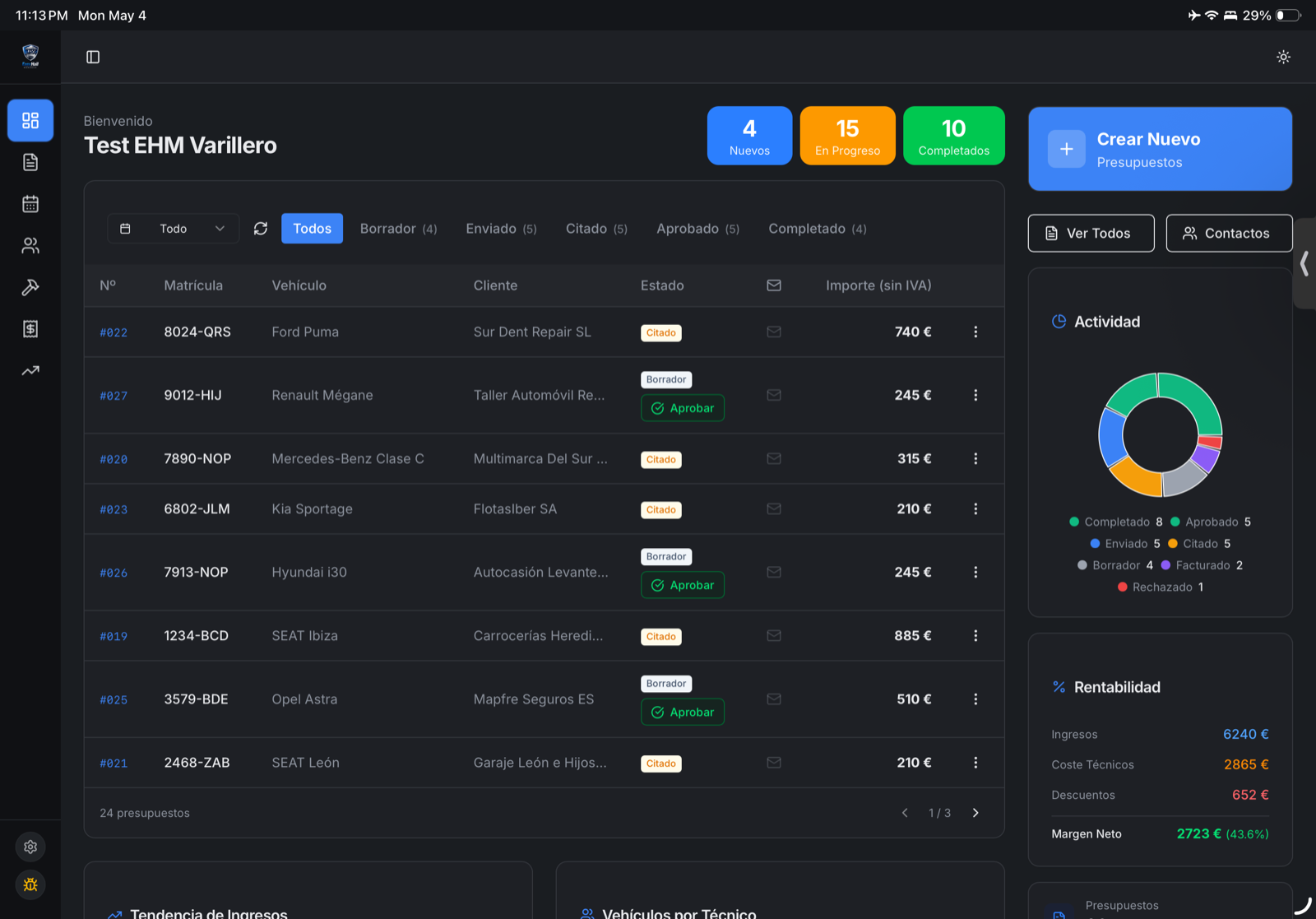Click the Matrícula column header
The image size is (1316, 919).
click(x=193, y=285)
